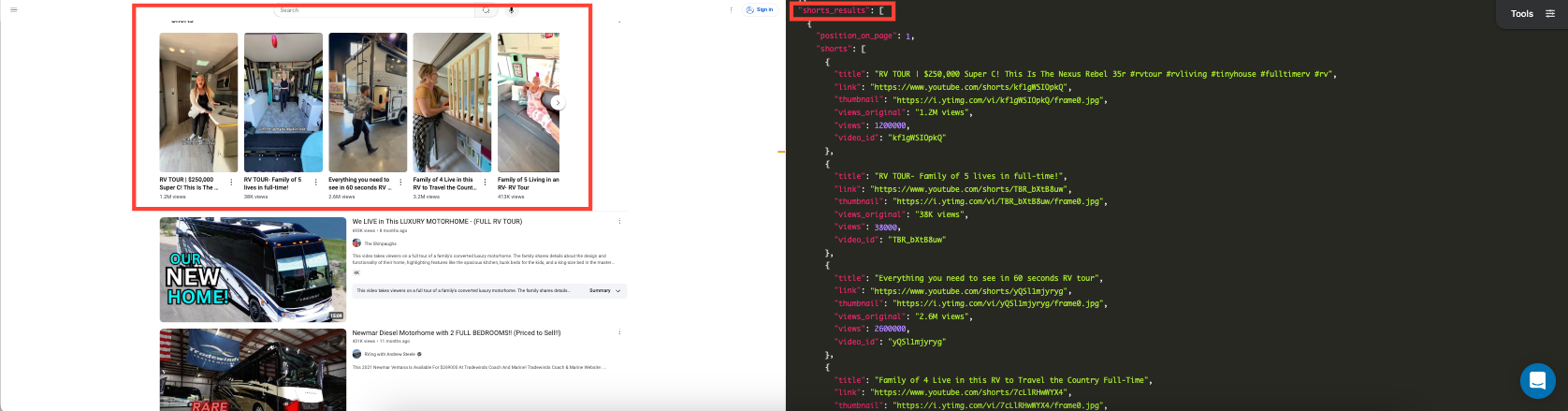Open The Shinpaughs channel name link
The width and height of the screenshot is (1568, 411).
pos(380,243)
